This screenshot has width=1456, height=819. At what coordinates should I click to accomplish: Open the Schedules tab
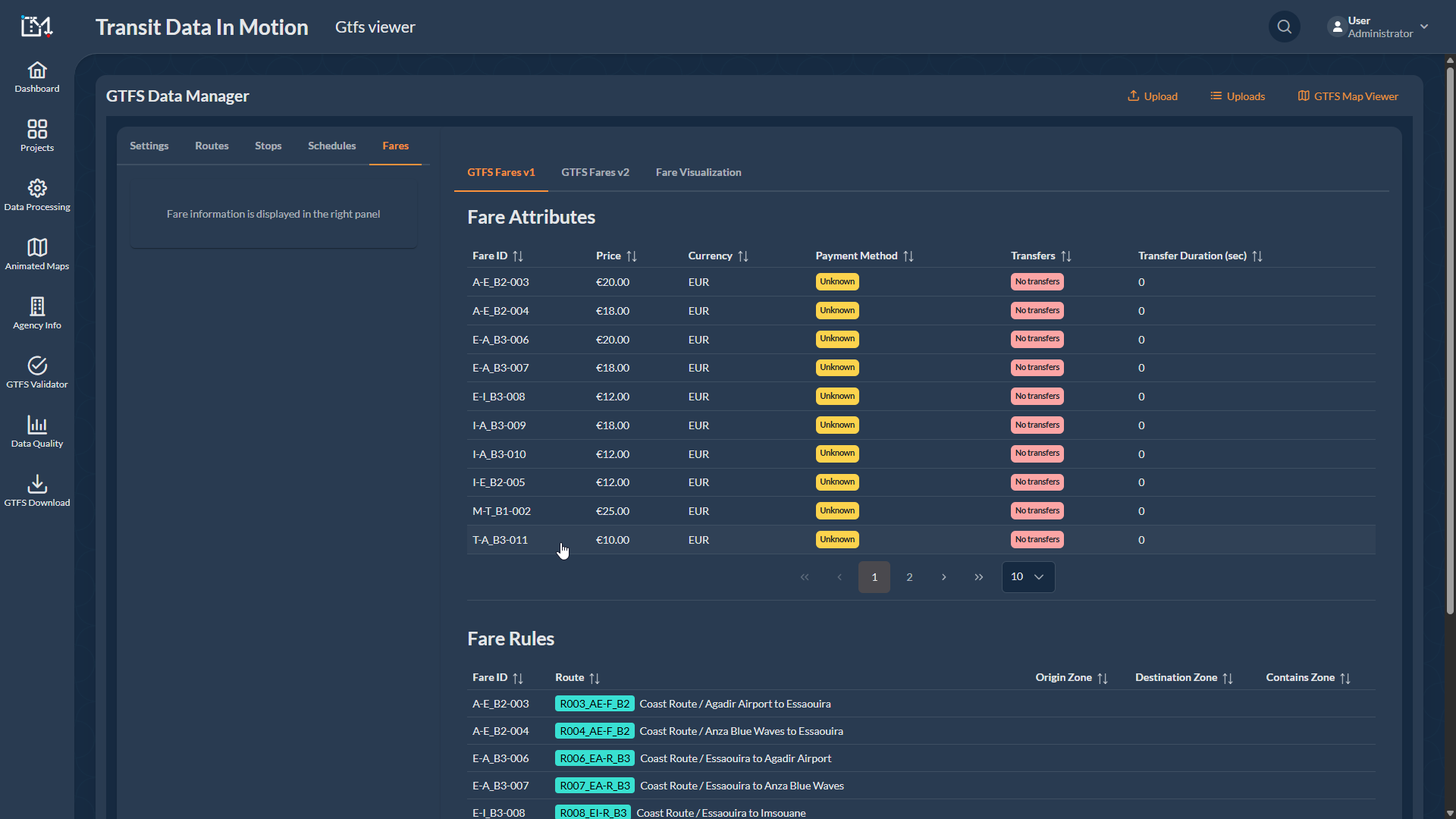(x=331, y=146)
